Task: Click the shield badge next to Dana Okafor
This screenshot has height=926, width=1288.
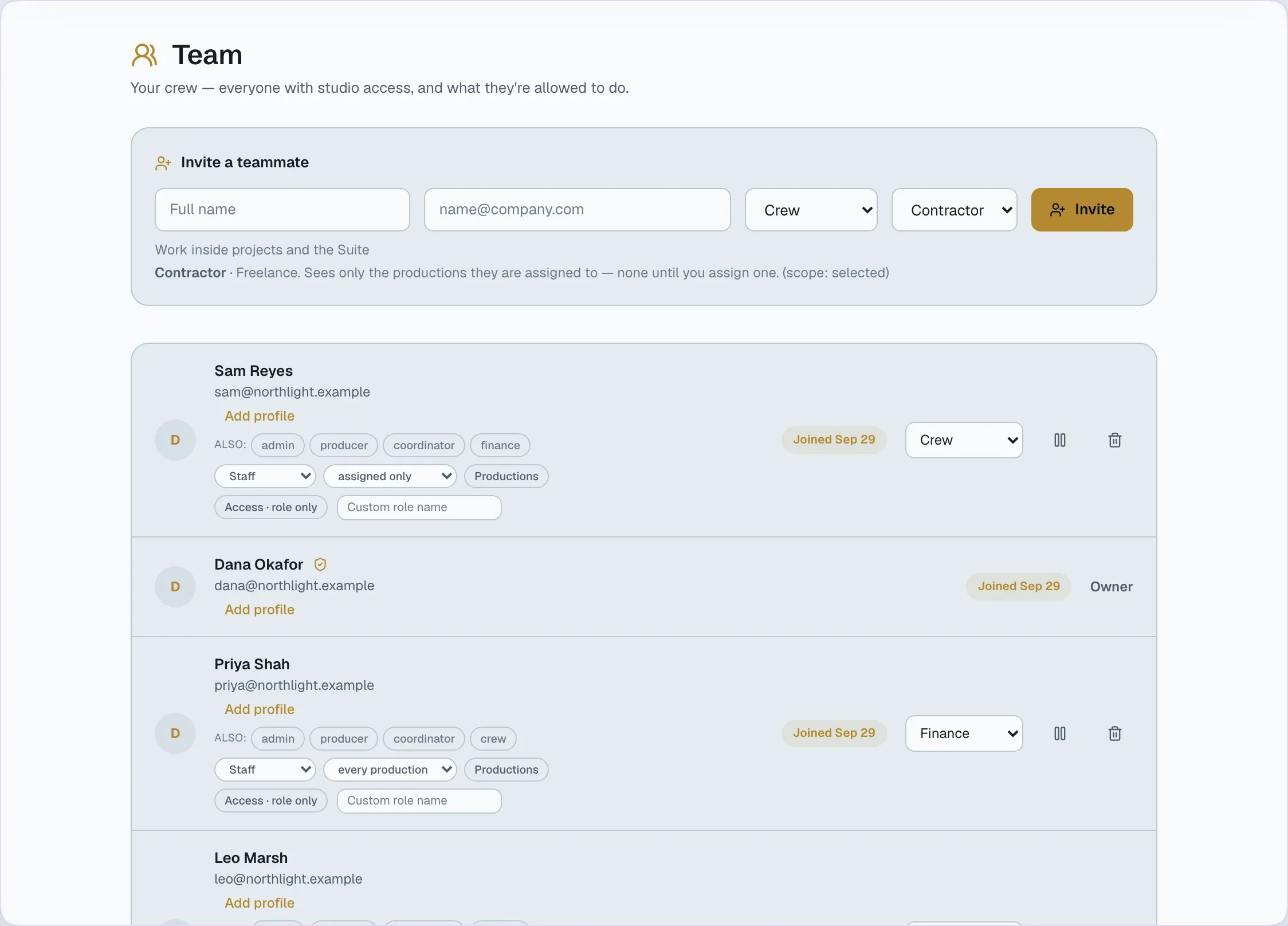Action: 320,564
